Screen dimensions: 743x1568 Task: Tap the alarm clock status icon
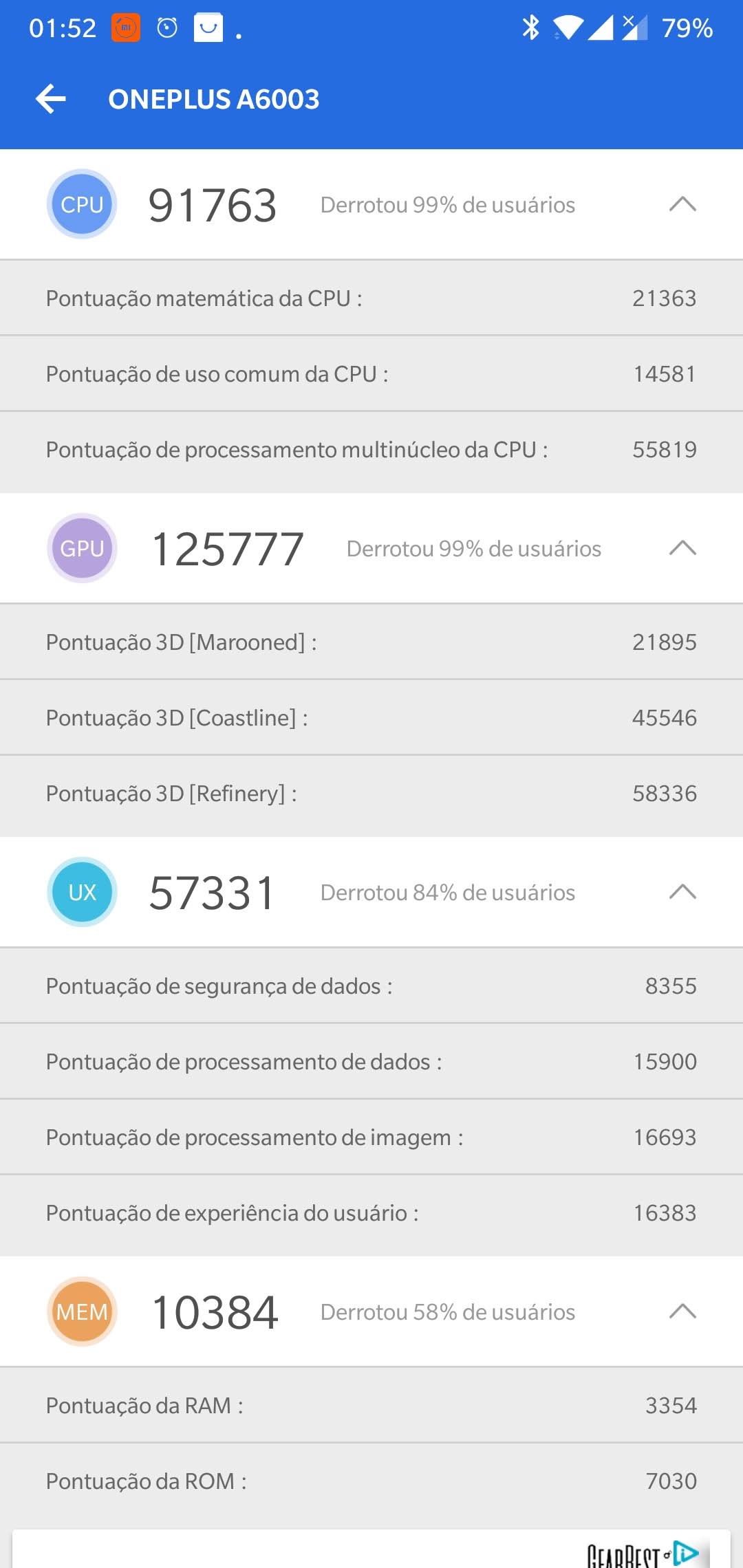pyautogui.click(x=167, y=28)
